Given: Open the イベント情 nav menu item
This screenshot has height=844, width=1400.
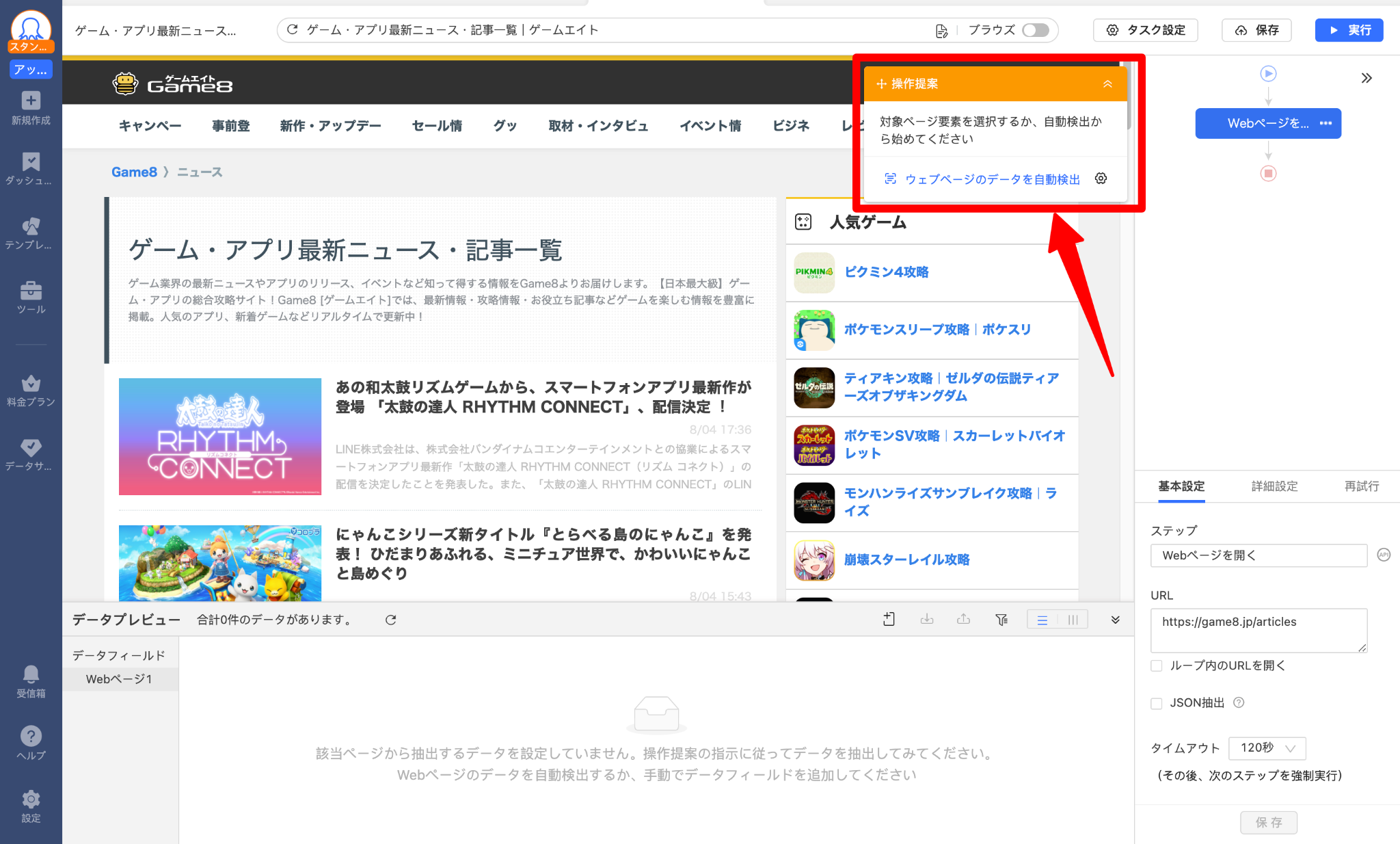Looking at the screenshot, I should 710,126.
